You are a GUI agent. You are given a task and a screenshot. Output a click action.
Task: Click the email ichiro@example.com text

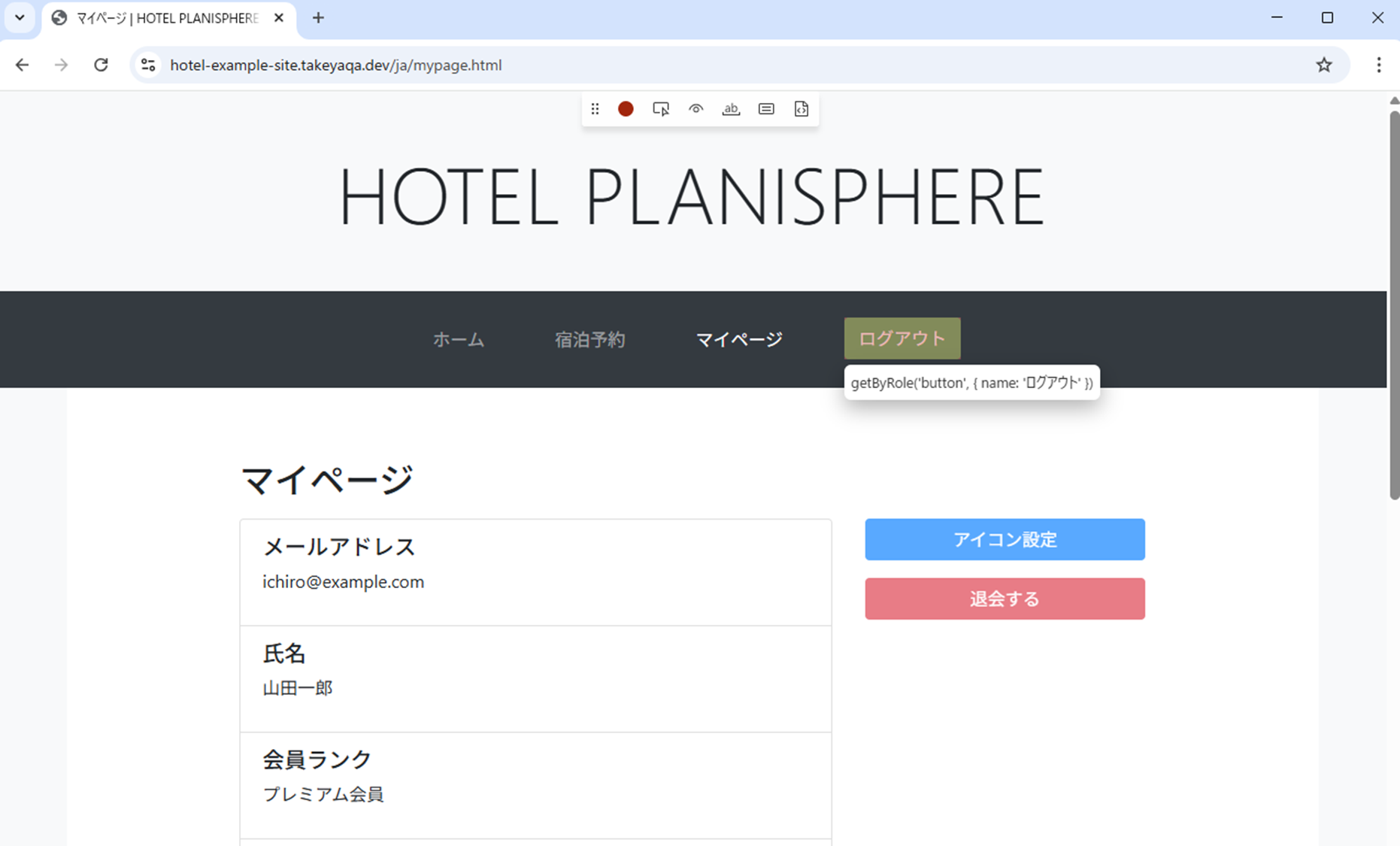(x=343, y=582)
